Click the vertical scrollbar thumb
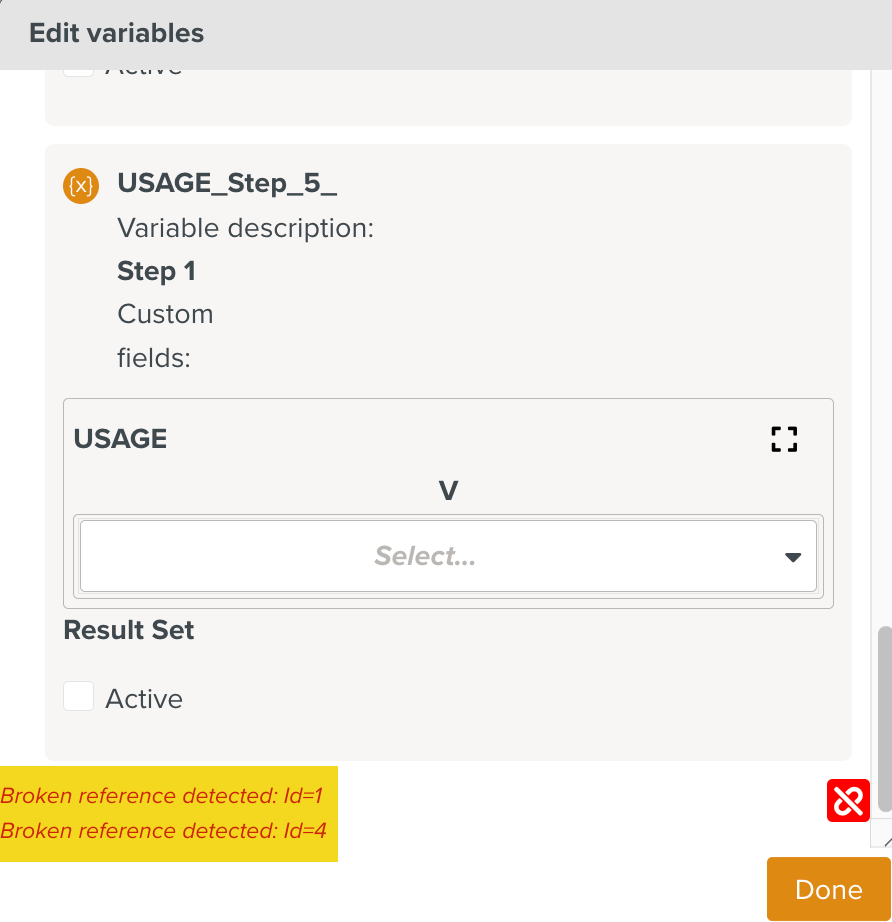 [x=884, y=720]
